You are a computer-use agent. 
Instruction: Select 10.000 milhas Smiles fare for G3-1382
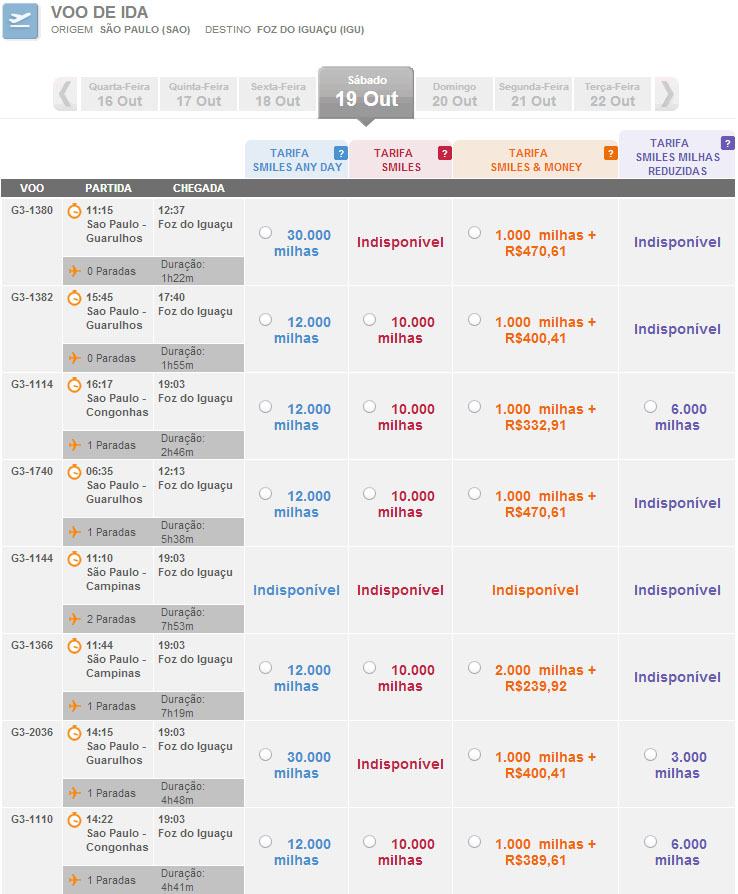[370, 320]
